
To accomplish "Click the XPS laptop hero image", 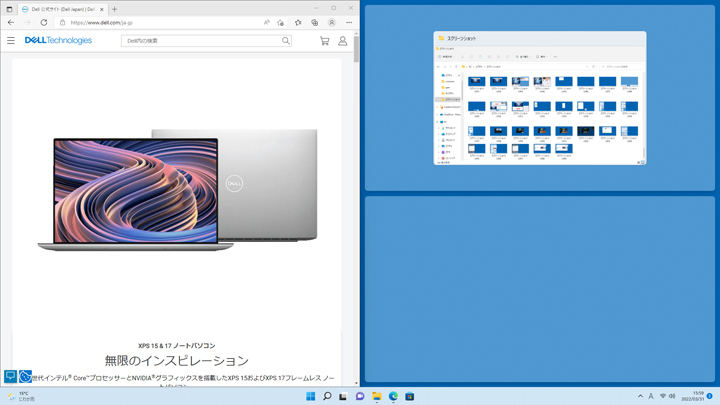I will pyautogui.click(x=177, y=190).
